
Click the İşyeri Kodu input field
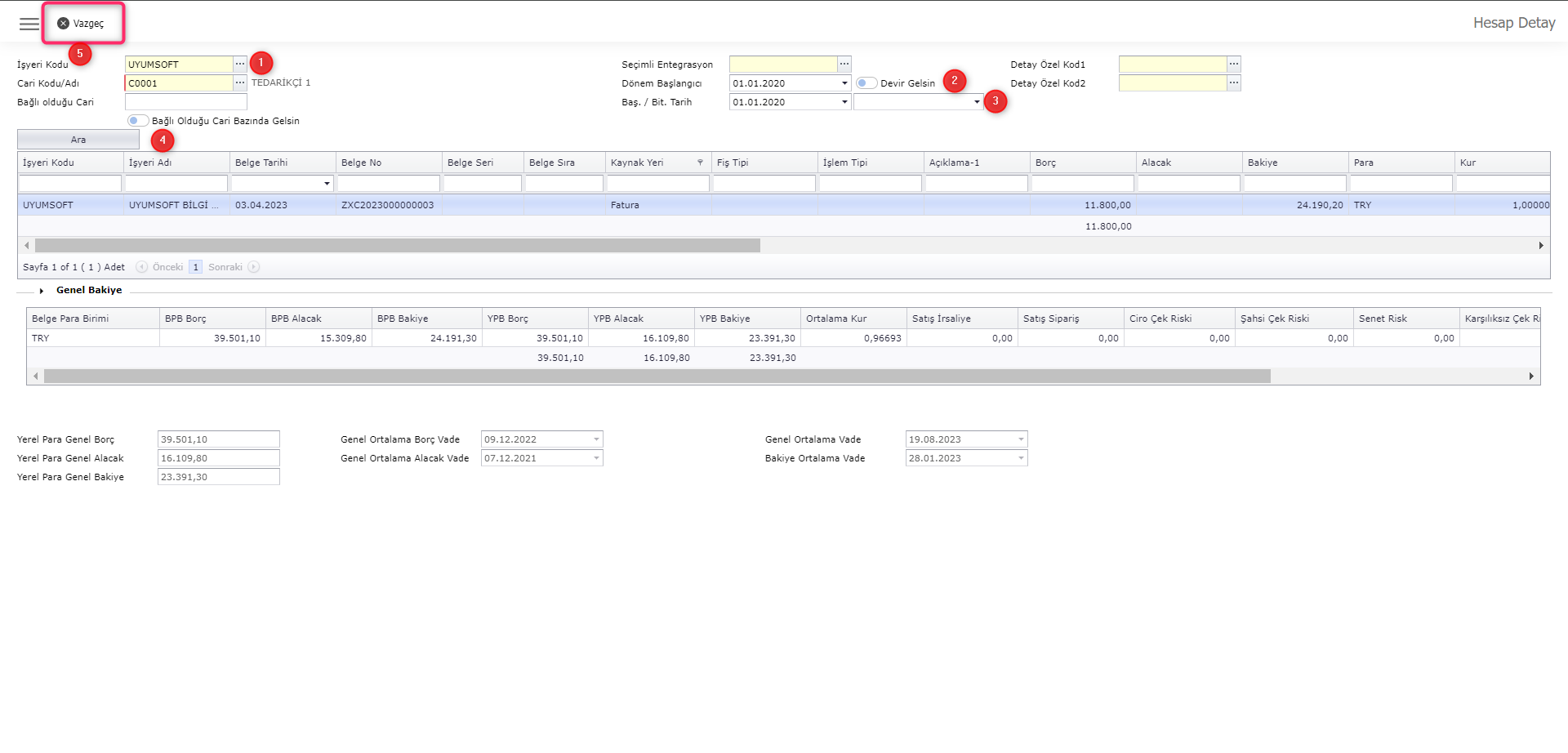pos(179,64)
